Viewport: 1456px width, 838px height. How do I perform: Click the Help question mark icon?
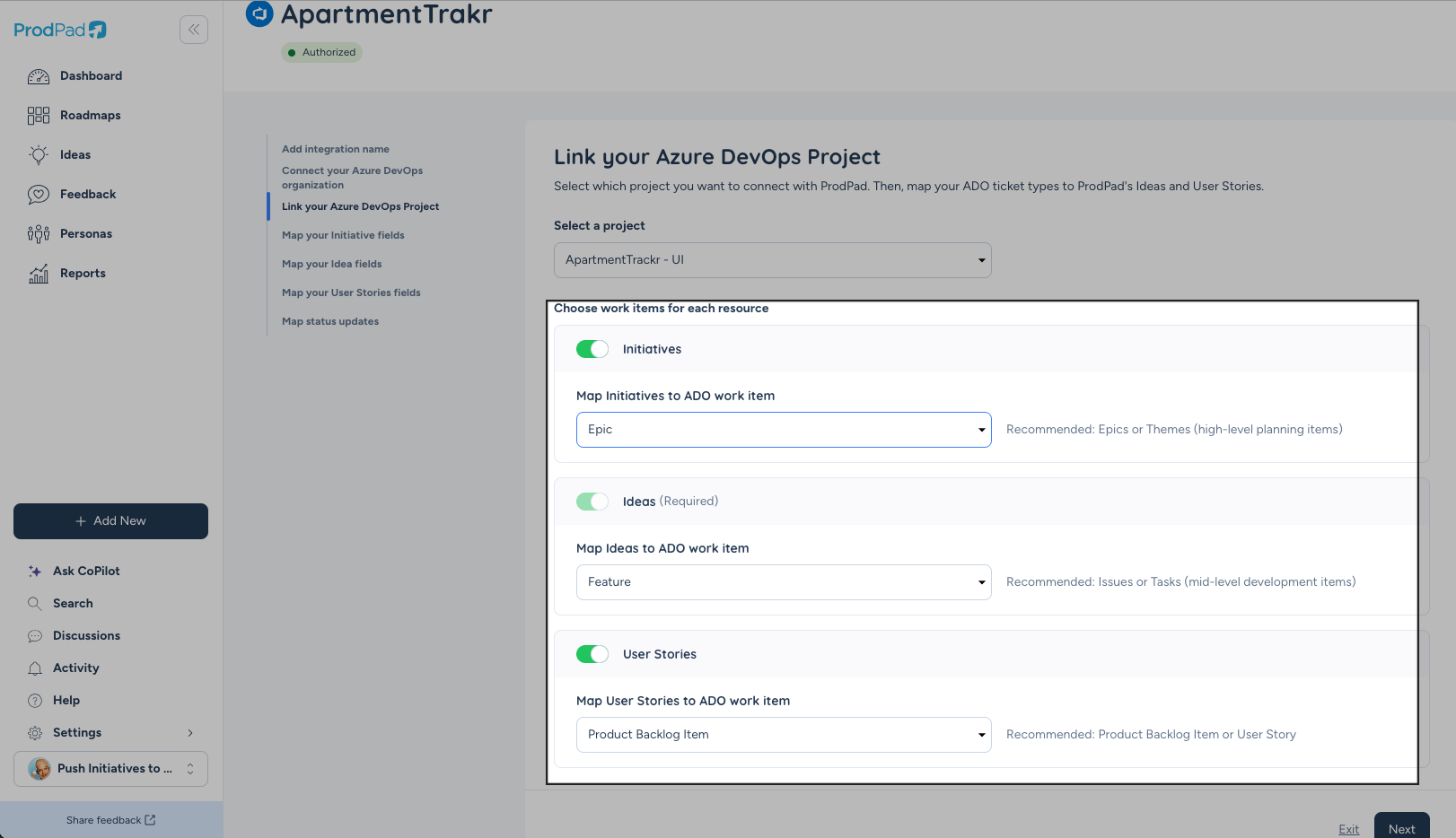[x=35, y=701]
